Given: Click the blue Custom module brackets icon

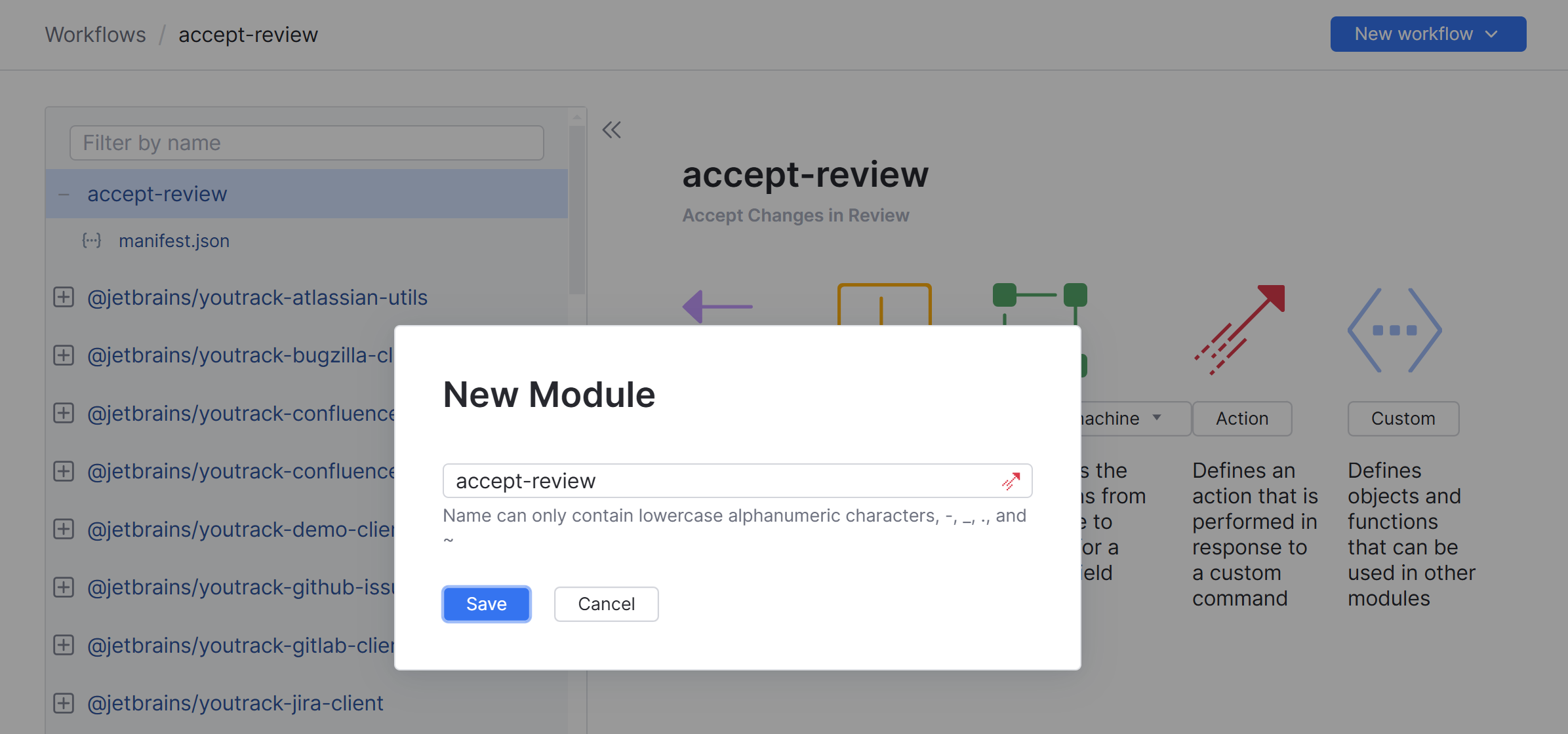Looking at the screenshot, I should tap(1394, 330).
